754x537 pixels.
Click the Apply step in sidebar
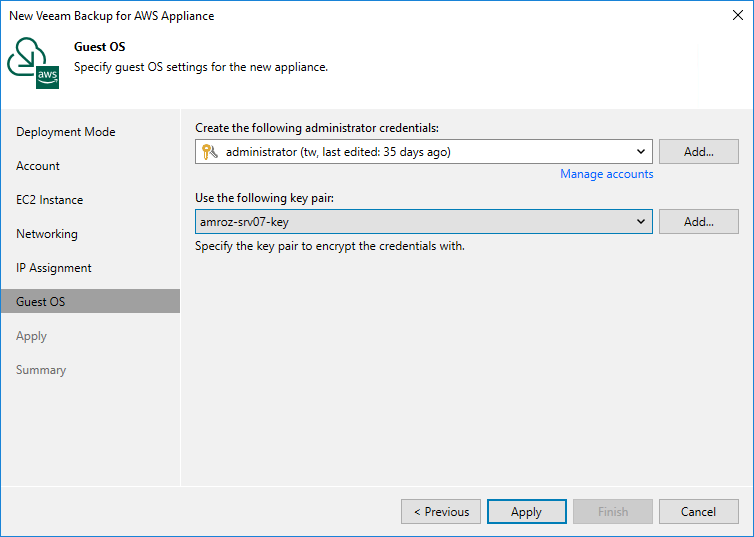click(x=32, y=336)
